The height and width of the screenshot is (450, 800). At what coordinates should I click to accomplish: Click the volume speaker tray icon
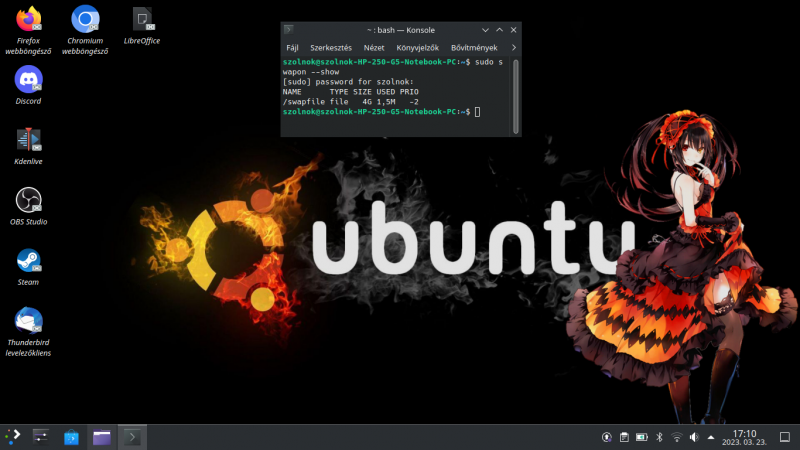[x=694, y=437]
